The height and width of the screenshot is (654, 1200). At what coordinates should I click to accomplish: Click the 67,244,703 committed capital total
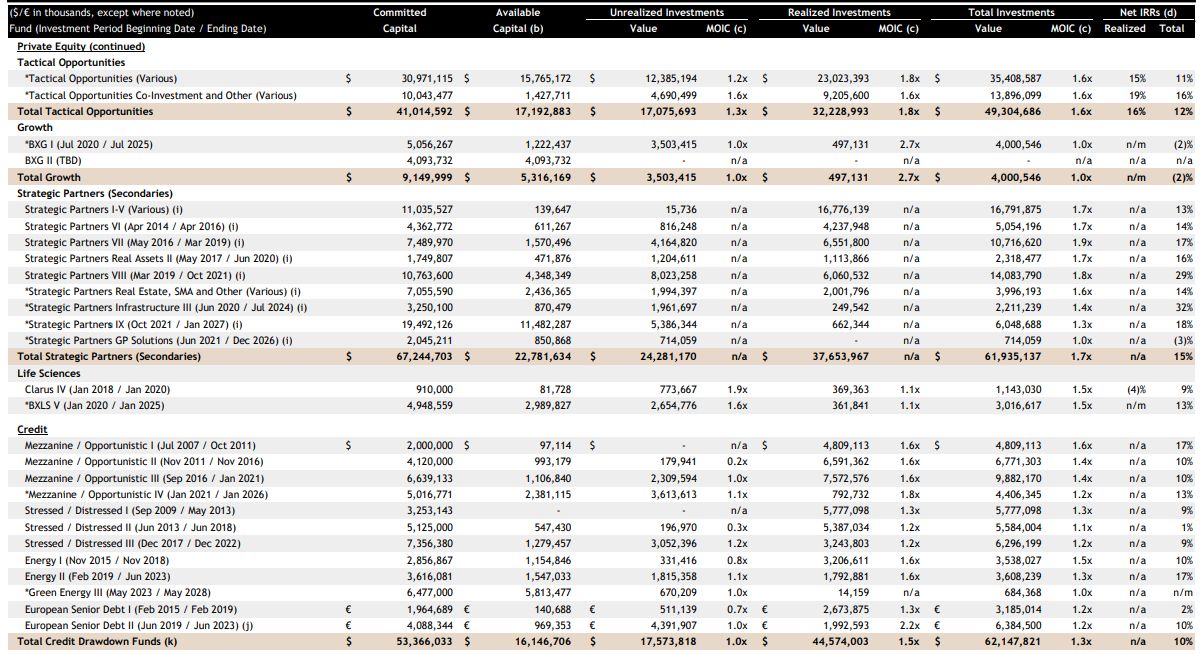[x=427, y=356]
